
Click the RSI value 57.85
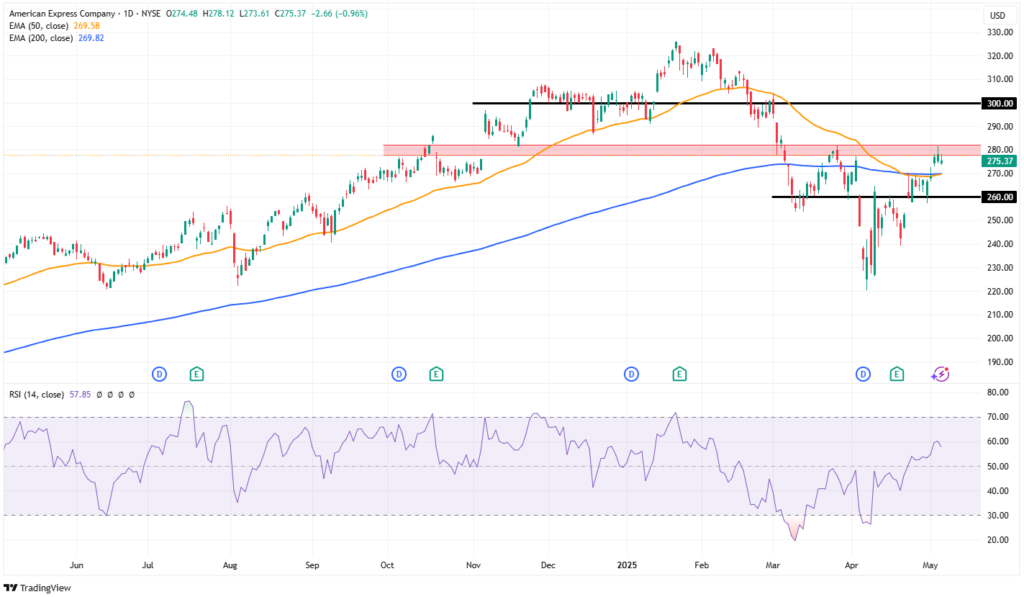point(80,395)
